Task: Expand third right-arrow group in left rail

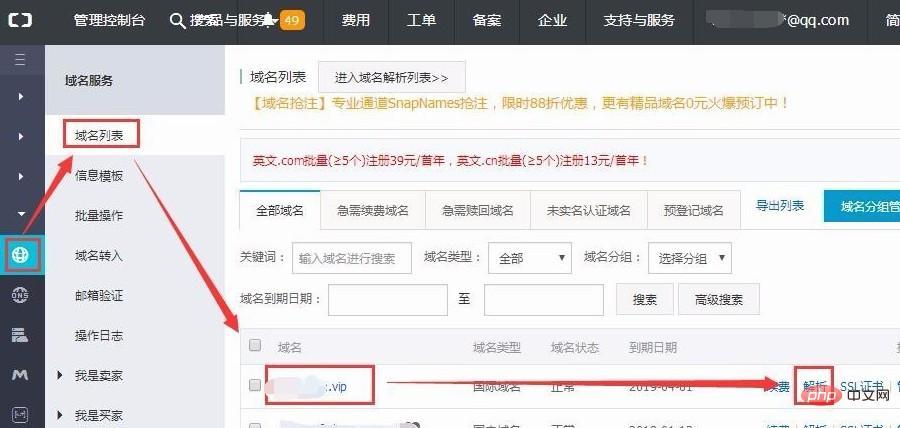Action: (x=21, y=176)
